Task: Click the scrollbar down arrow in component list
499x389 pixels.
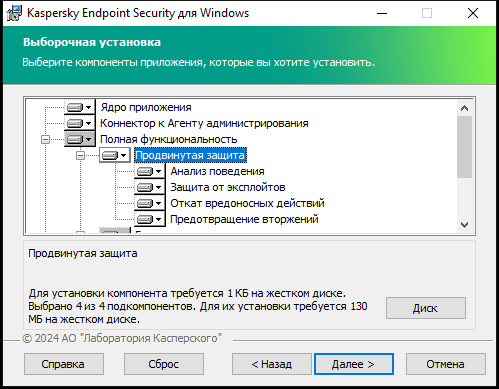Action: [x=464, y=225]
